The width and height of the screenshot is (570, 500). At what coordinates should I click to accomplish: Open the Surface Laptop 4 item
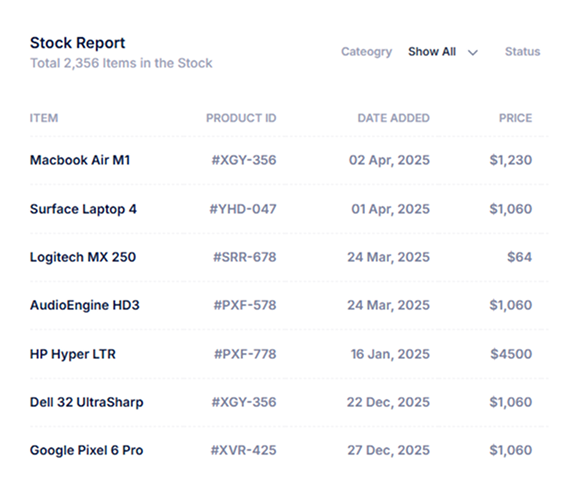click(x=83, y=209)
